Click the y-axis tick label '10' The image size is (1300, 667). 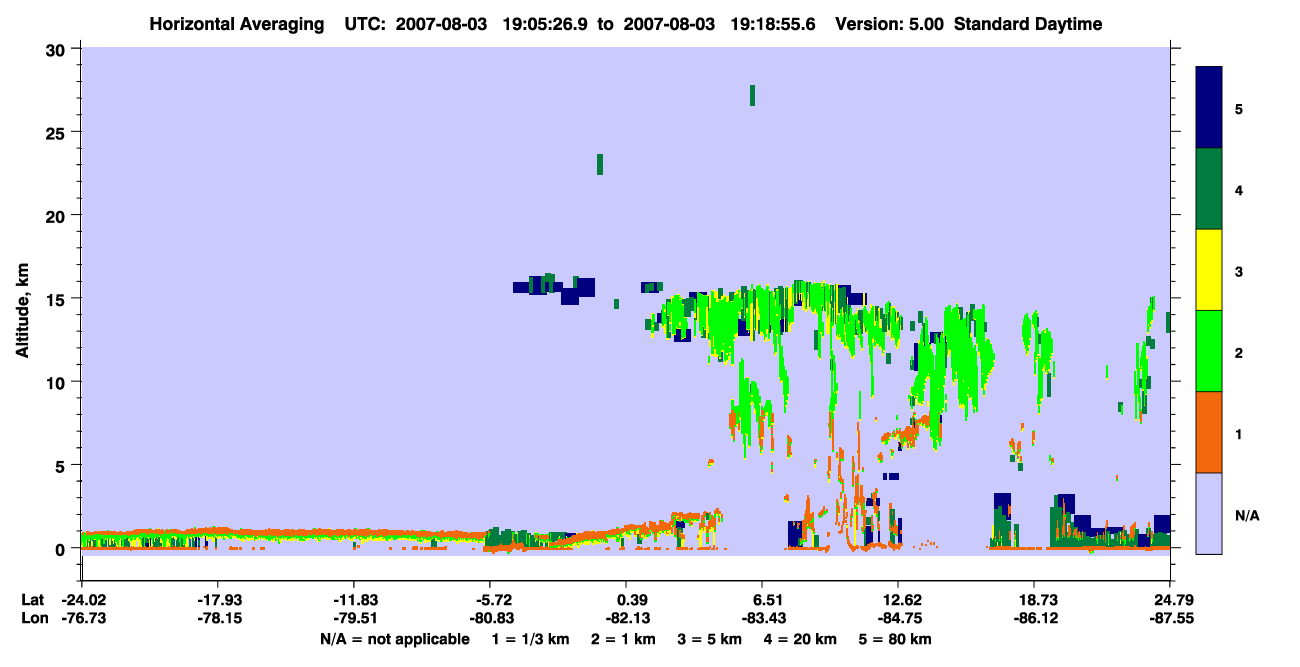(x=58, y=382)
